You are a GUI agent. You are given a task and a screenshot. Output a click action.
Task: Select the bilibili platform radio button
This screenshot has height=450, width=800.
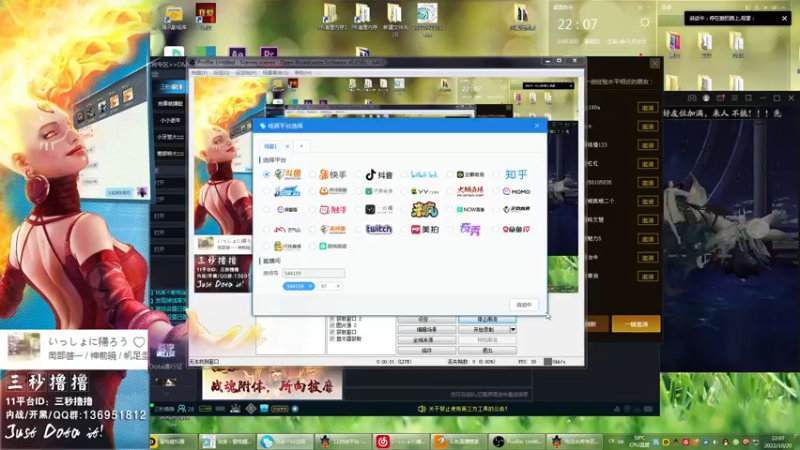coord(404,174)
